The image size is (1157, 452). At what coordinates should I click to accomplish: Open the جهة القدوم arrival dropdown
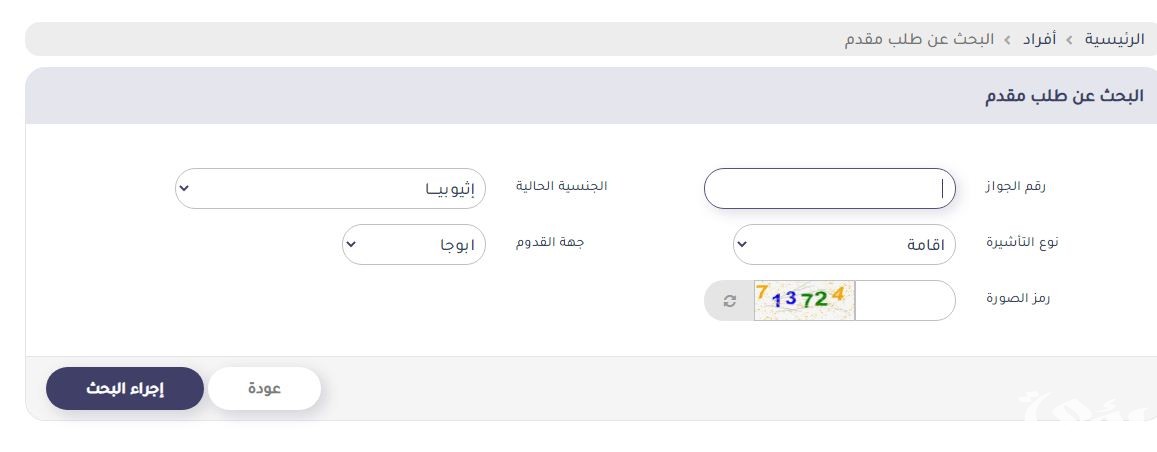pyautogui.click(x=414, y=244)
